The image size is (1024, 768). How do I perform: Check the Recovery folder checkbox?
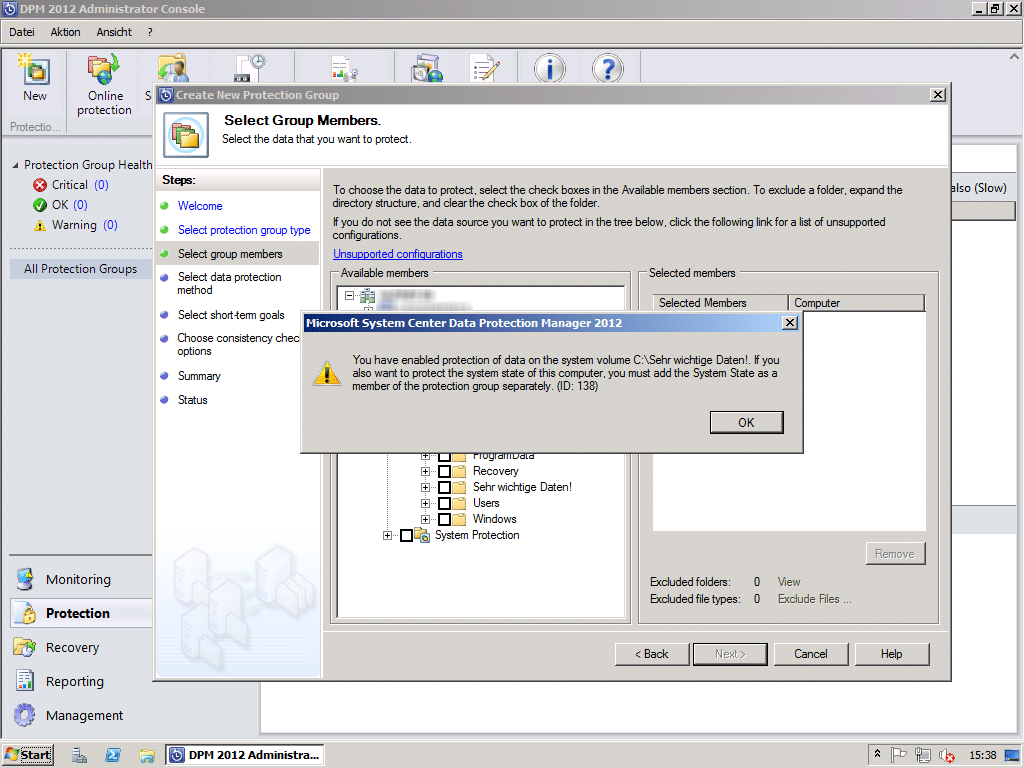(x=444, y=472)
